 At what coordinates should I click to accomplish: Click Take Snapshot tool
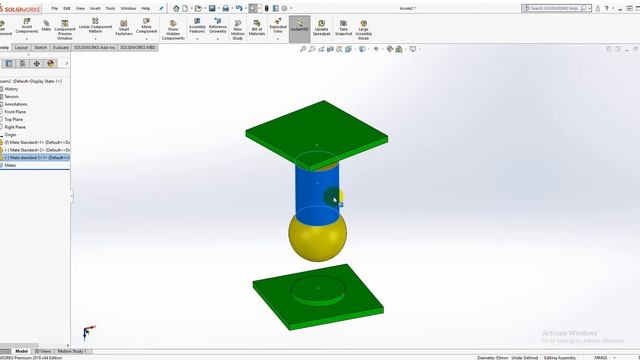(x=343, y=28)
